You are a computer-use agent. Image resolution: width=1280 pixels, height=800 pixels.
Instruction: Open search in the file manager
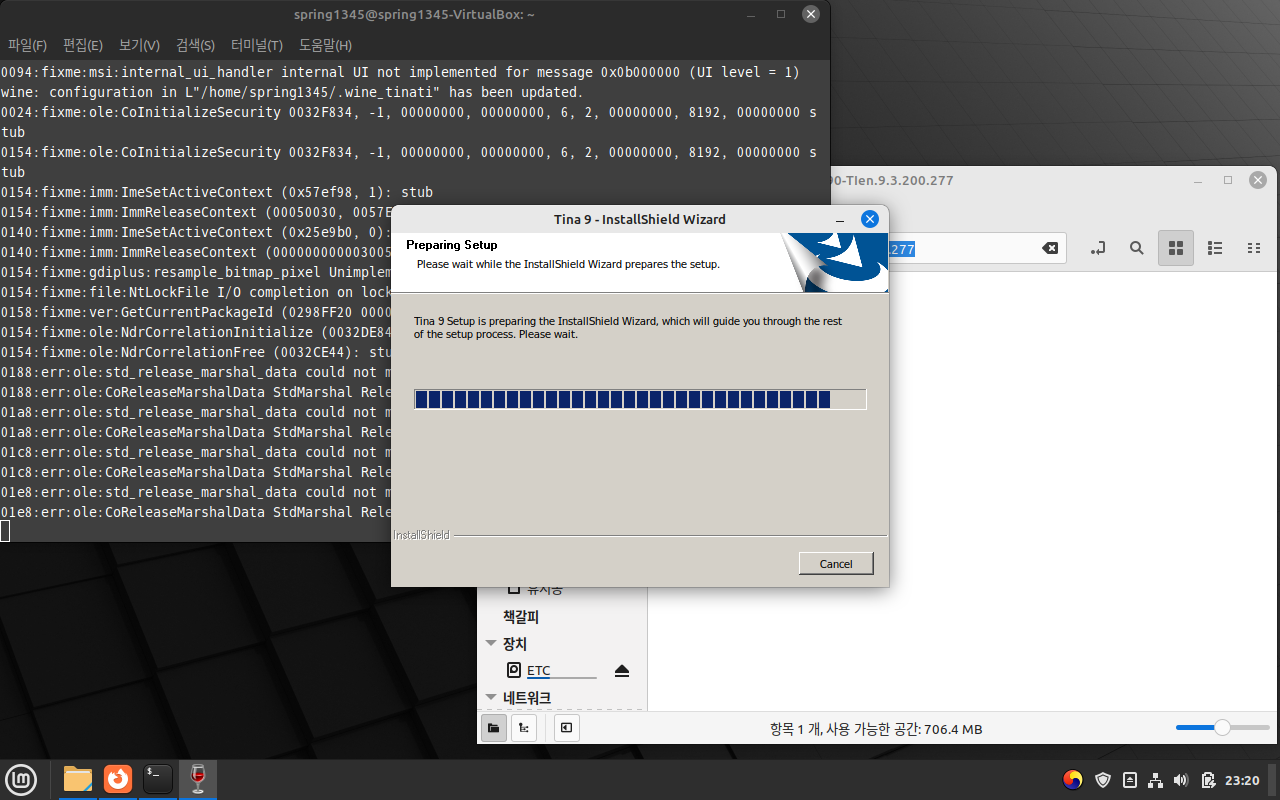(x=1137, y=248)
